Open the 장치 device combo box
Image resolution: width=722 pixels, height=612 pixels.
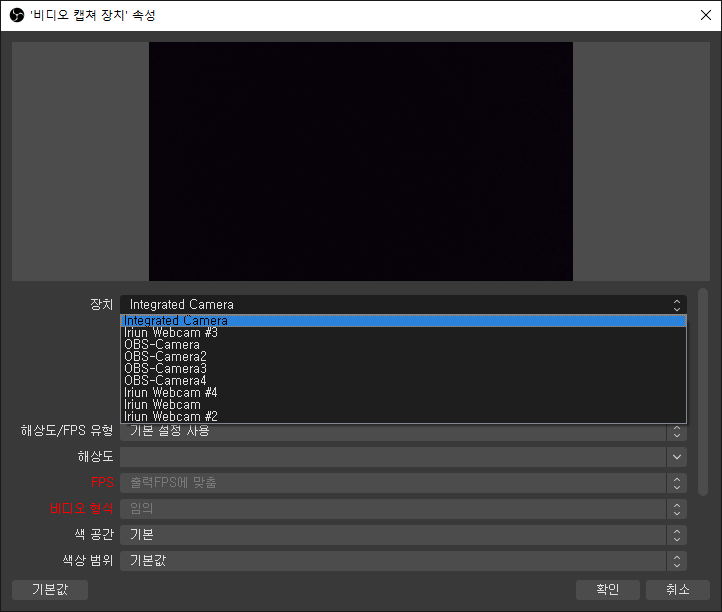click(x=403, y=305)
